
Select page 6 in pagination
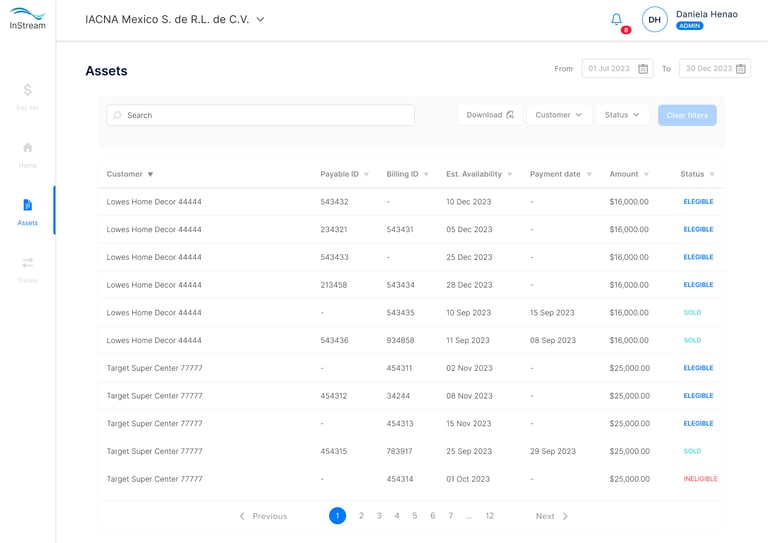coord(432,516)
